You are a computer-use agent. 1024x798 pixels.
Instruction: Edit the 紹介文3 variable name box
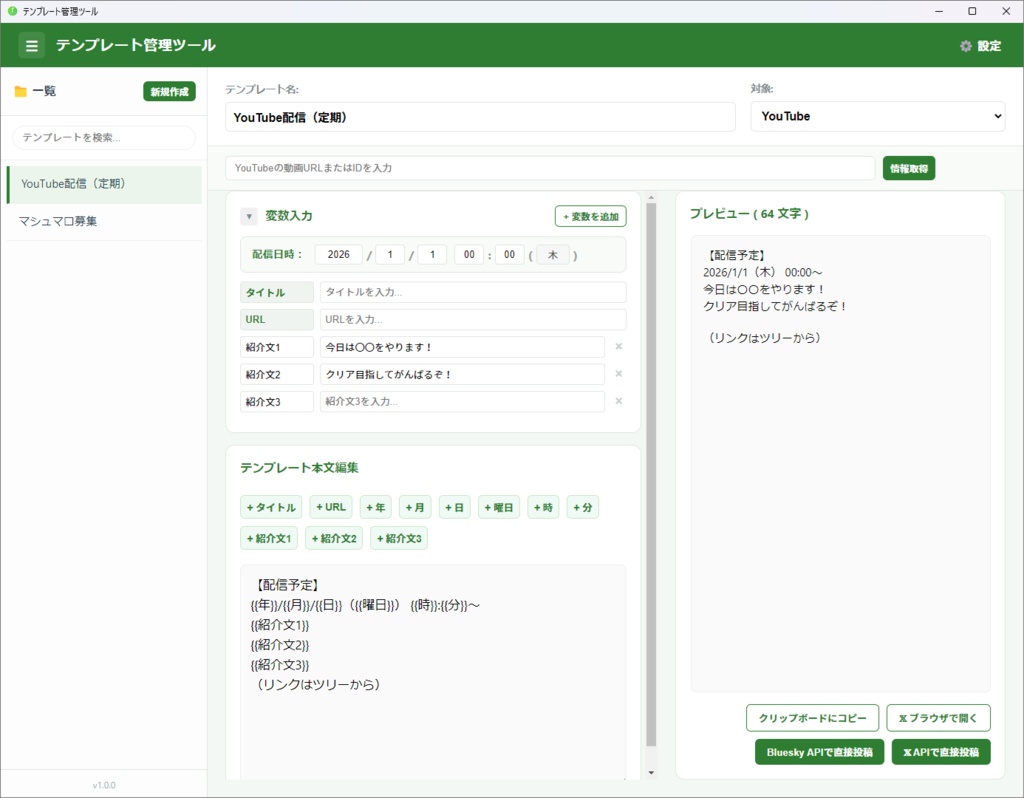coord(277,402)
